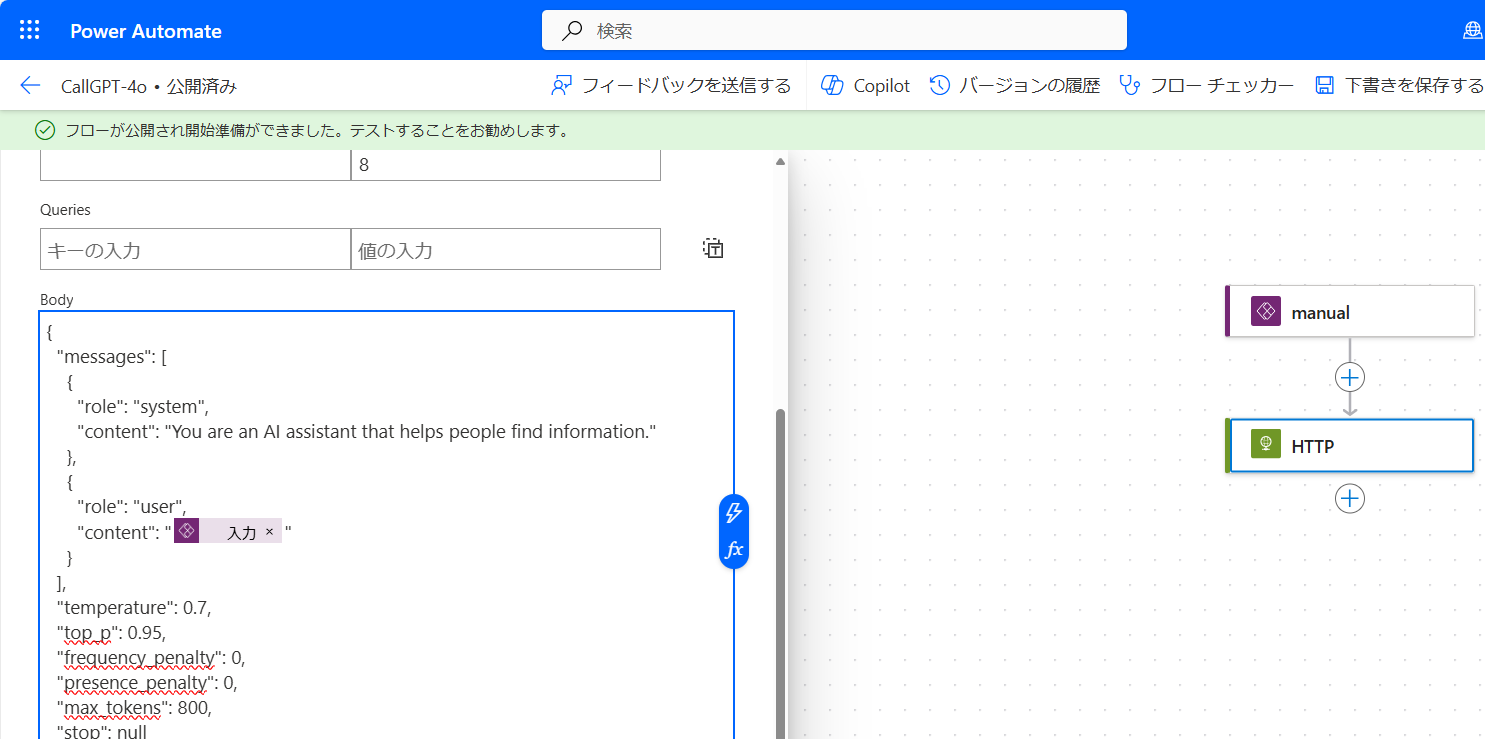Focus the 検索 search bar

[x=834, y=29]
